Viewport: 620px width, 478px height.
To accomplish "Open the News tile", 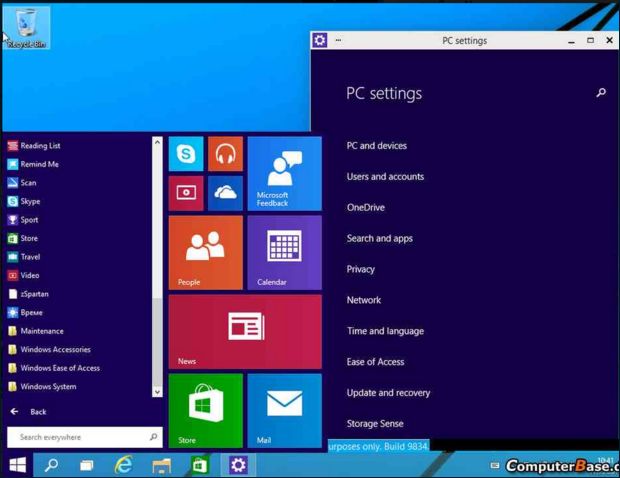I will point(245,332).
